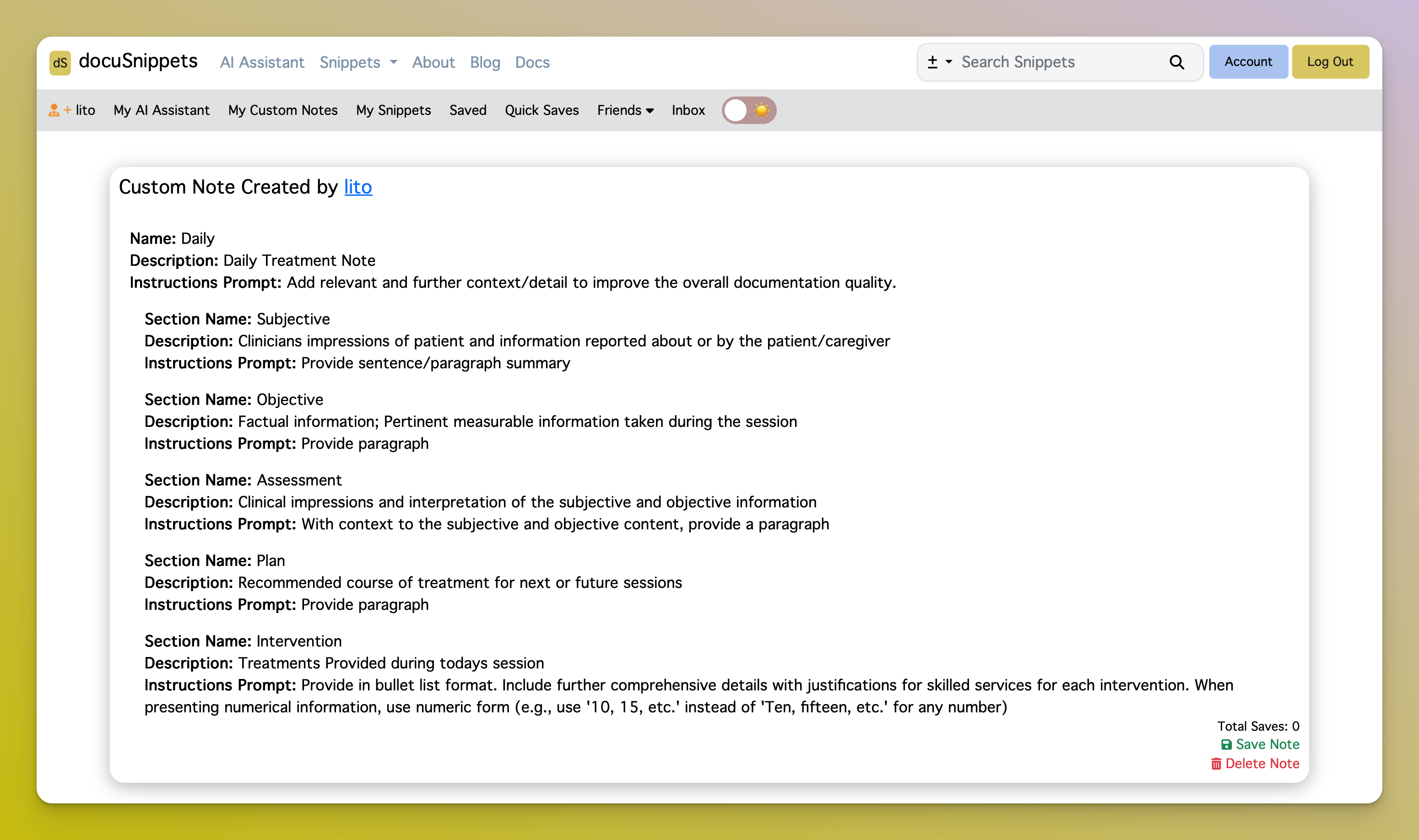Click the sun icon in the theme switch
Image resolution: width=1419 pixels, height=840 pixels.
point(762,110)
